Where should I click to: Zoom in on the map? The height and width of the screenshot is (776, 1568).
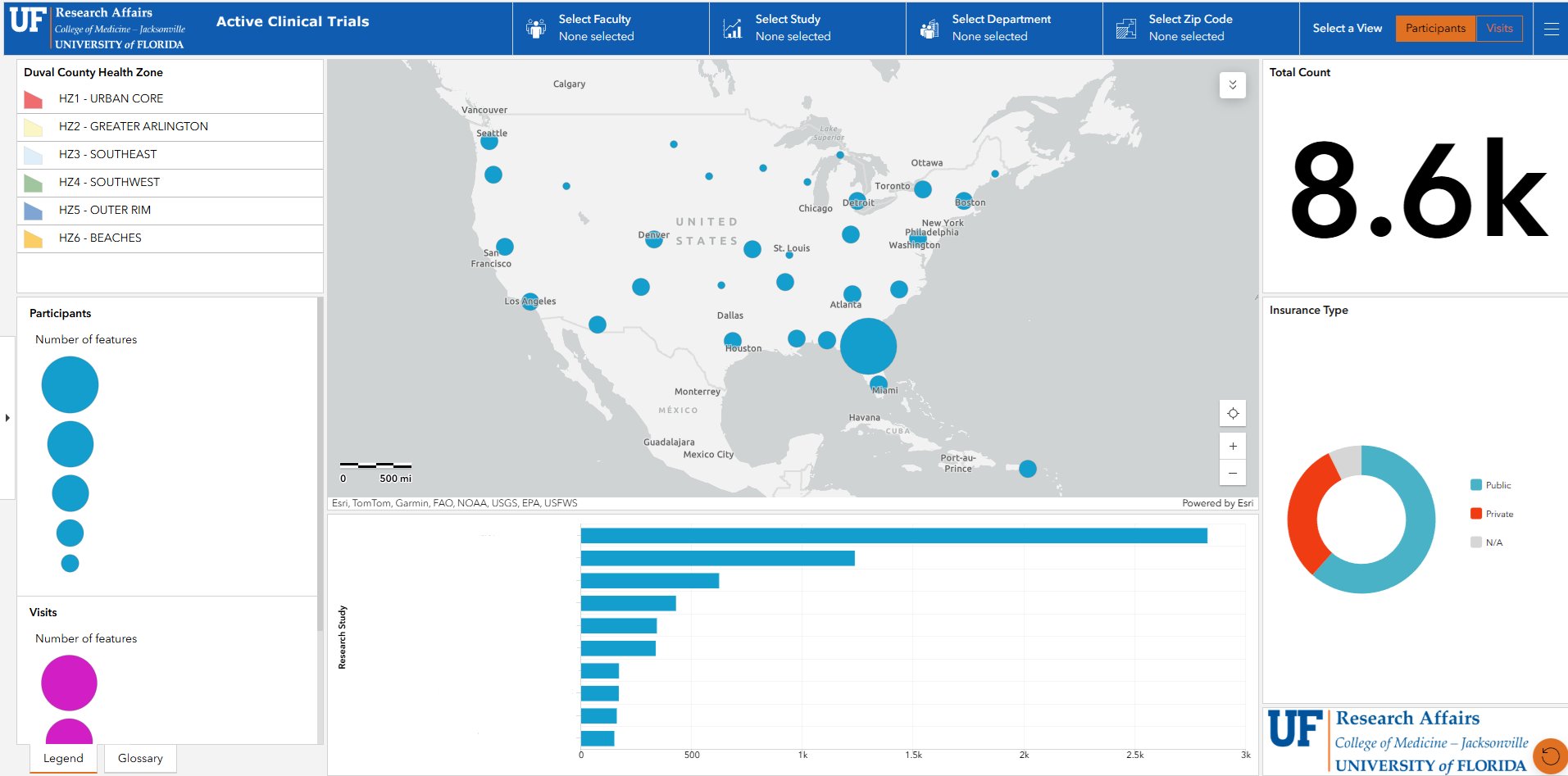pyautogui.click(x=1233, y=446)
